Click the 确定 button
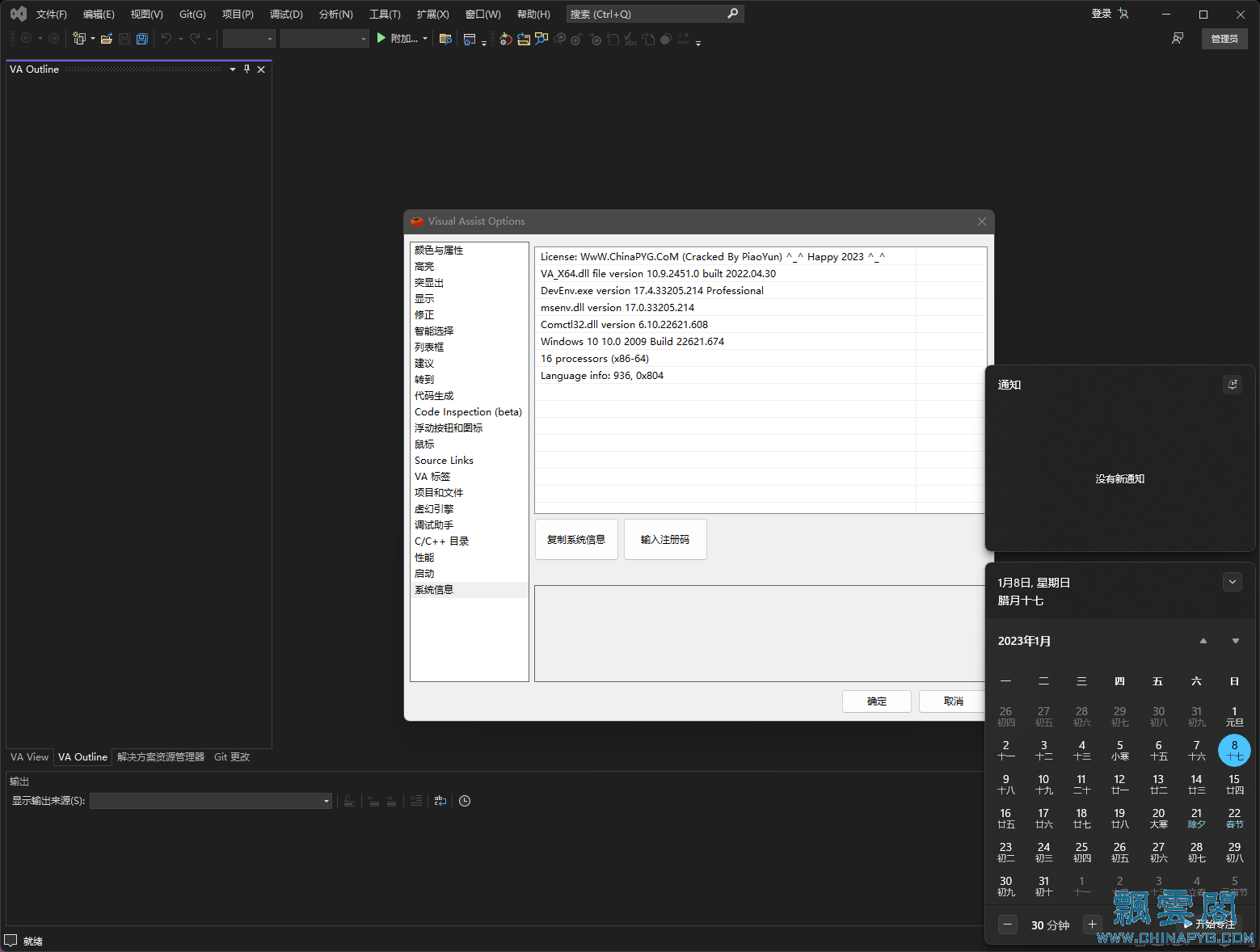Image resolution: width=1260 pixels, height=952 pixels. tap(877, 701)
